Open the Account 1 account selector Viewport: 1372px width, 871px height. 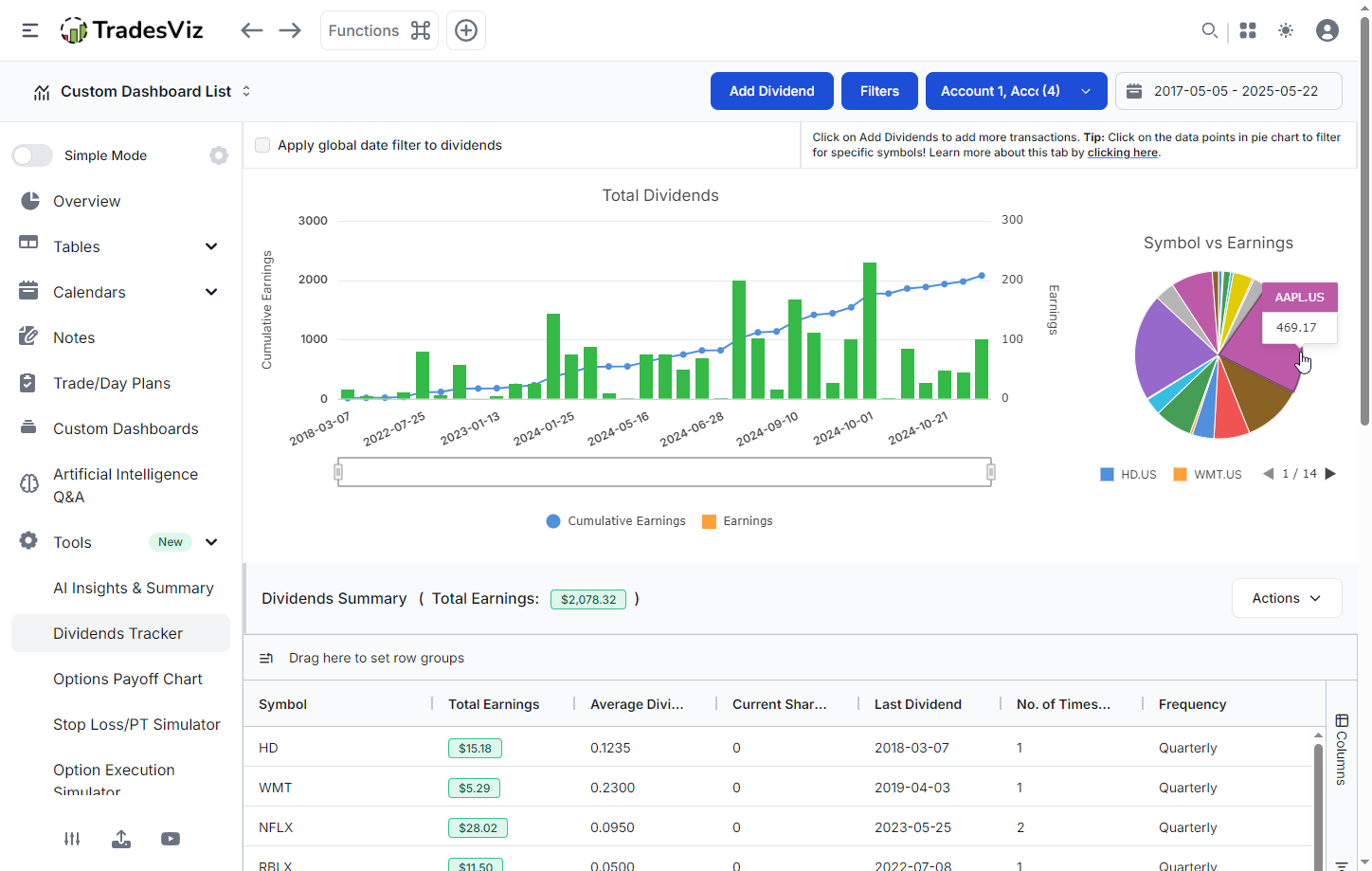(x=1016, y=90)
